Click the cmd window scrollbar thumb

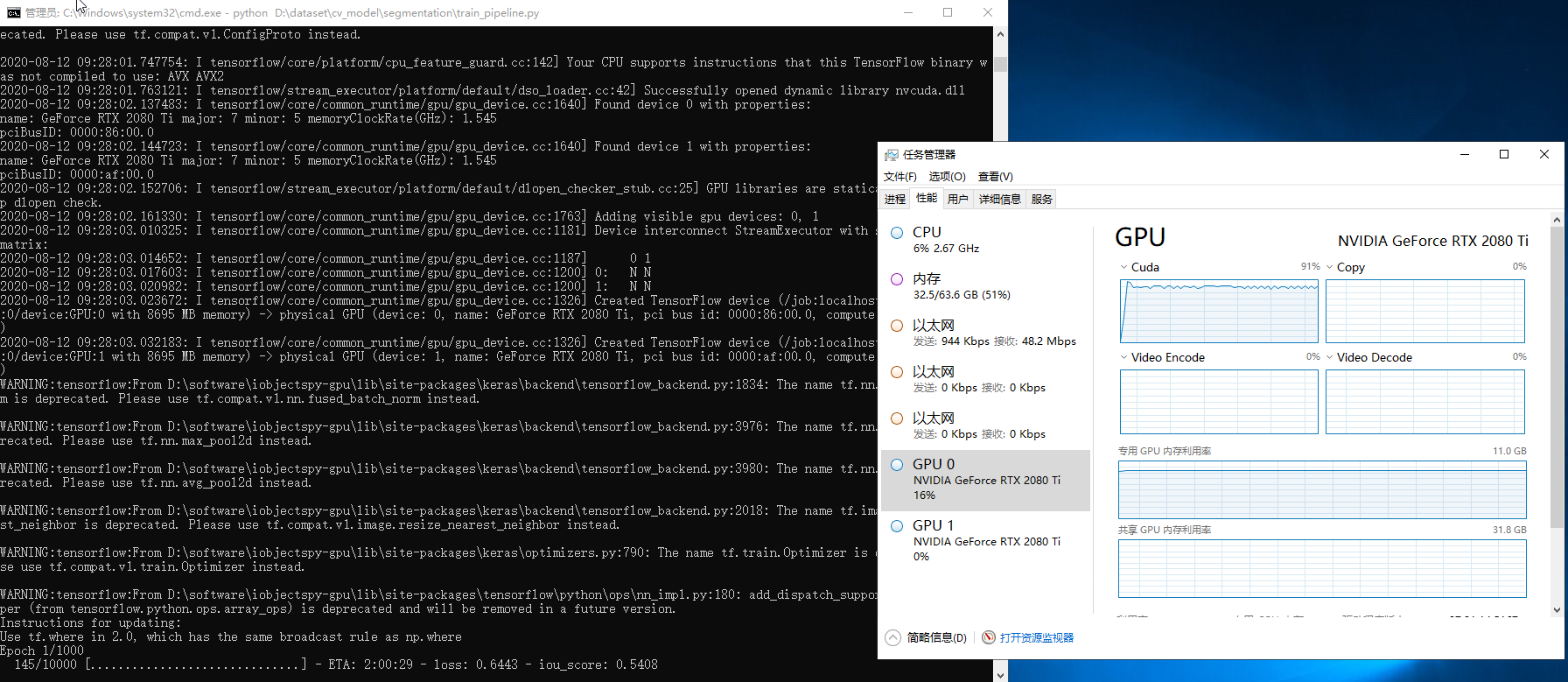point(1000,65)
